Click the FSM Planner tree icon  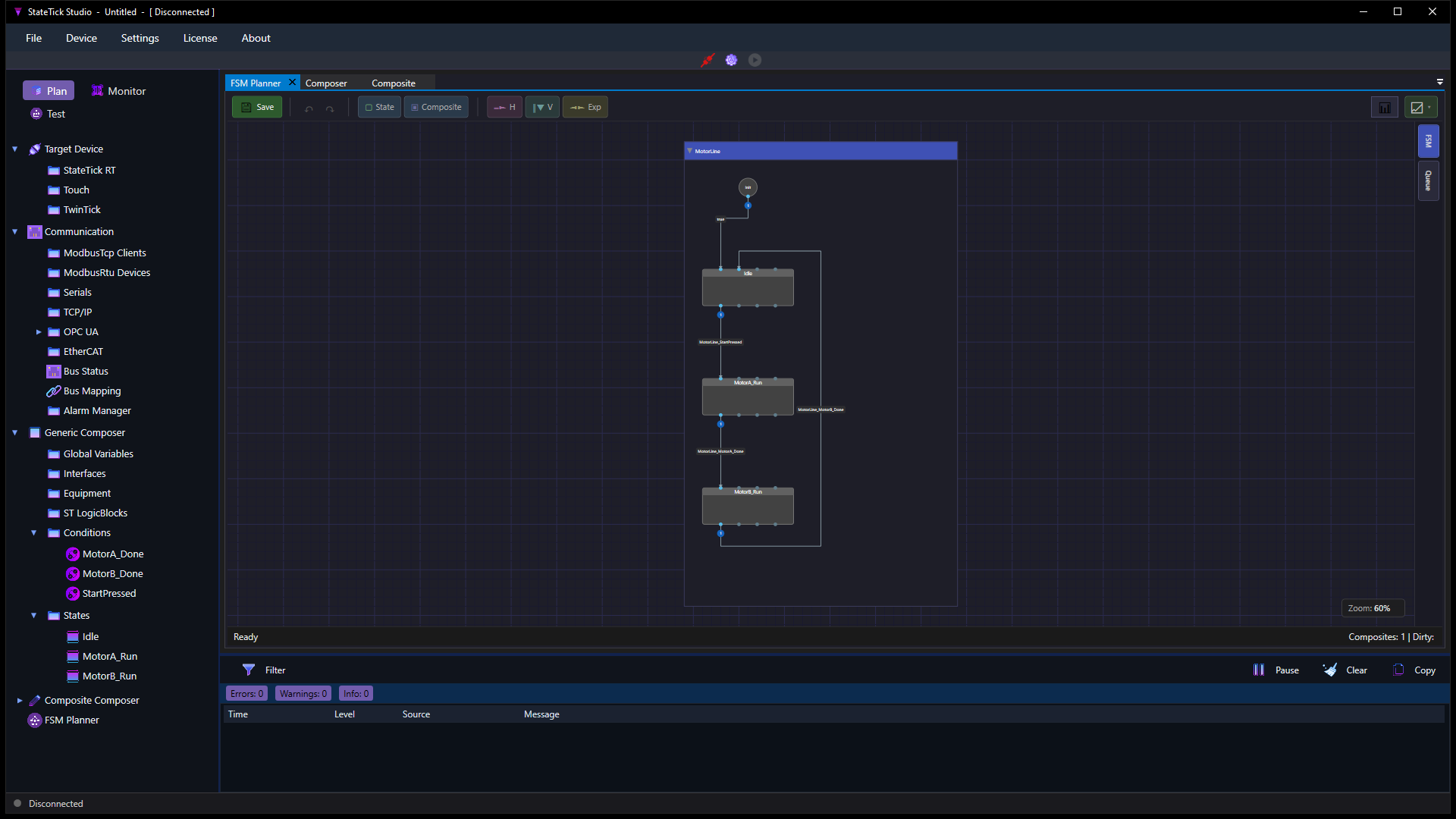pos(35,720)
